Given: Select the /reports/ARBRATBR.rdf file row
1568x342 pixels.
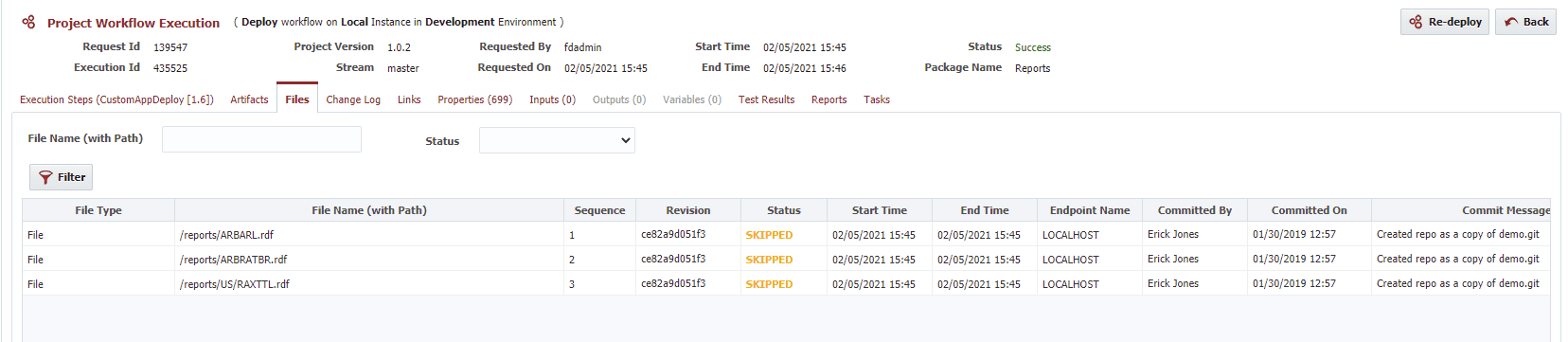Looking at the screenshot, I should [x=786, y=259].
